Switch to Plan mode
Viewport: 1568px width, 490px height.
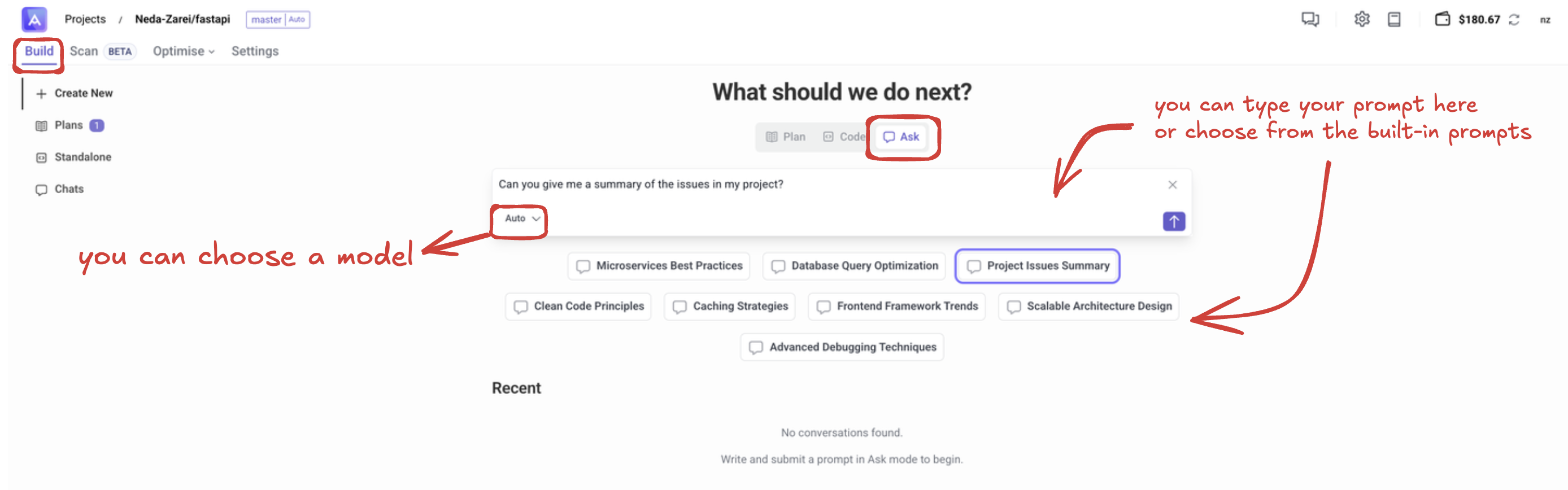click(x=786, y=137)
